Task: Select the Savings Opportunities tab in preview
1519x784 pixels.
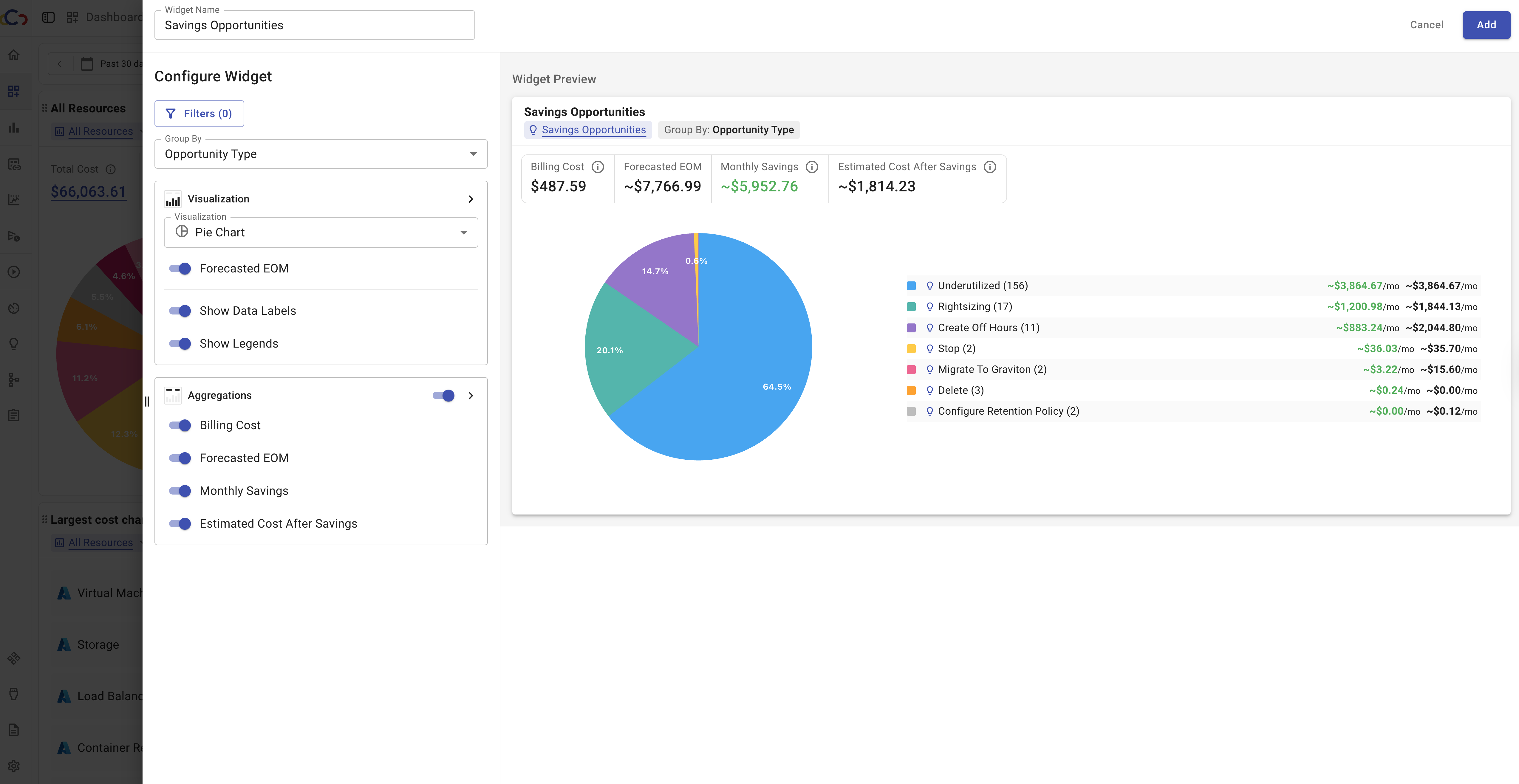Action: pyautogui.click(x=593, y=130)
